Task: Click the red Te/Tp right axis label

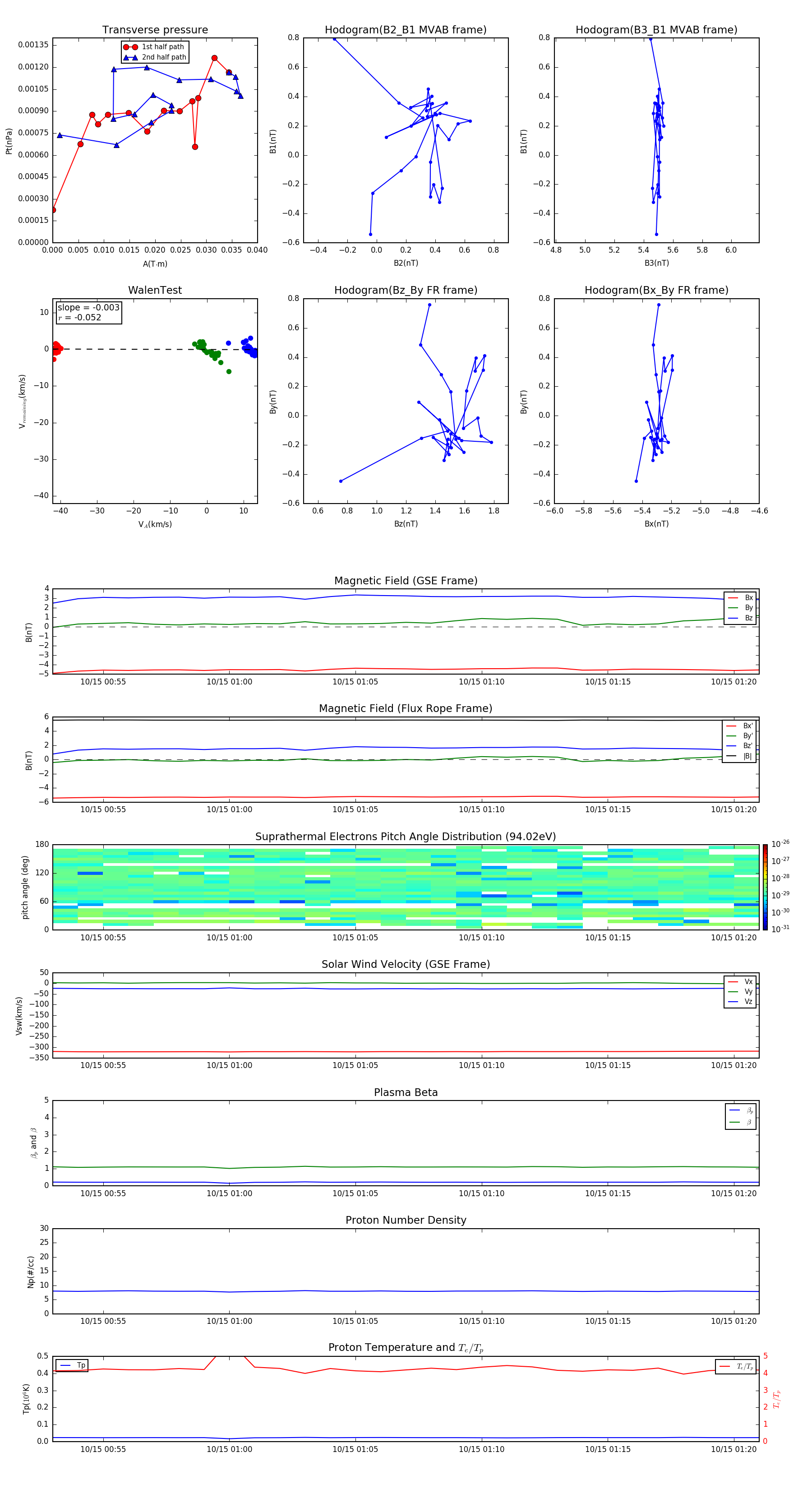Action: coord(777,1399)
